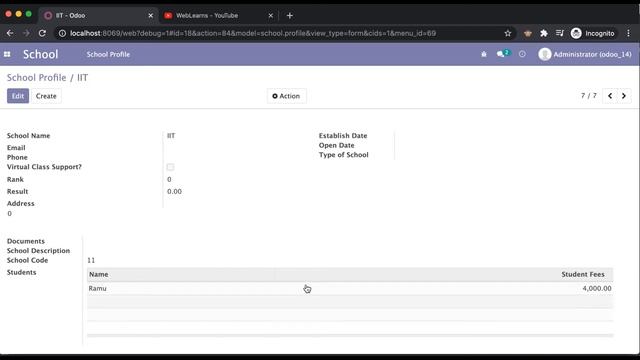Go to the previous record arrow
This screenshot has width=640, height=360.
pos(610,96)
